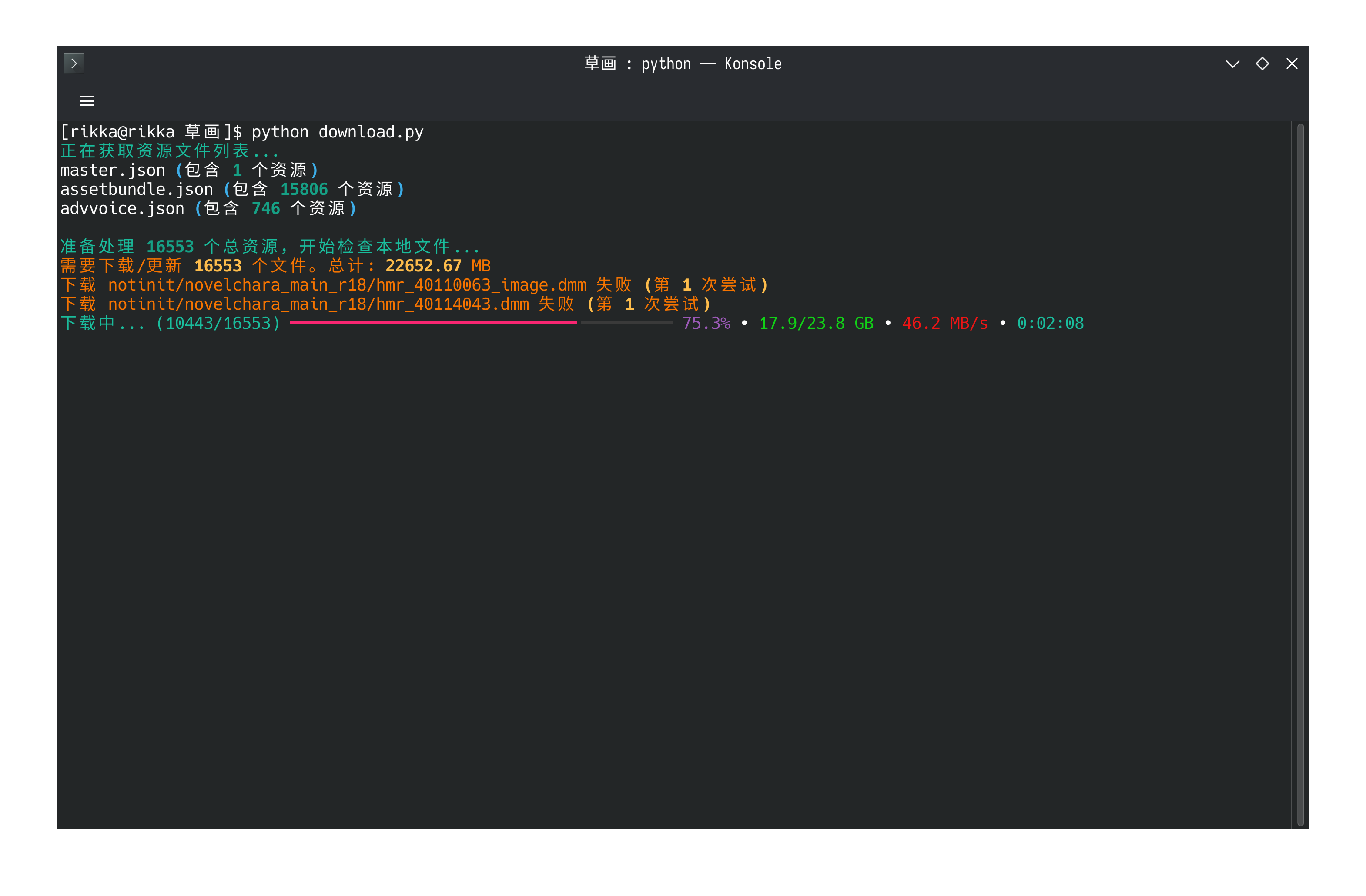This screenshot has height=896, width=1366.
Task: Minimize the Konsole window
Action: [1232, 64]
